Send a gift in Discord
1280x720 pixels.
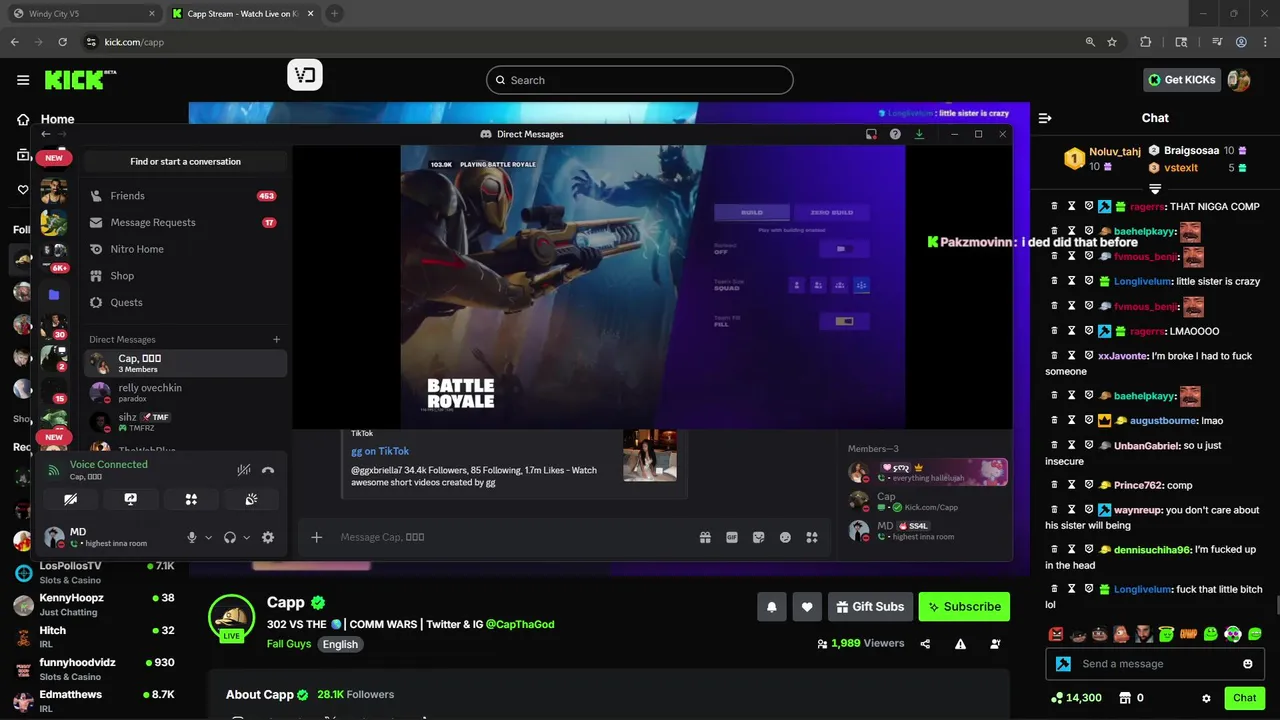coord(705,537)
